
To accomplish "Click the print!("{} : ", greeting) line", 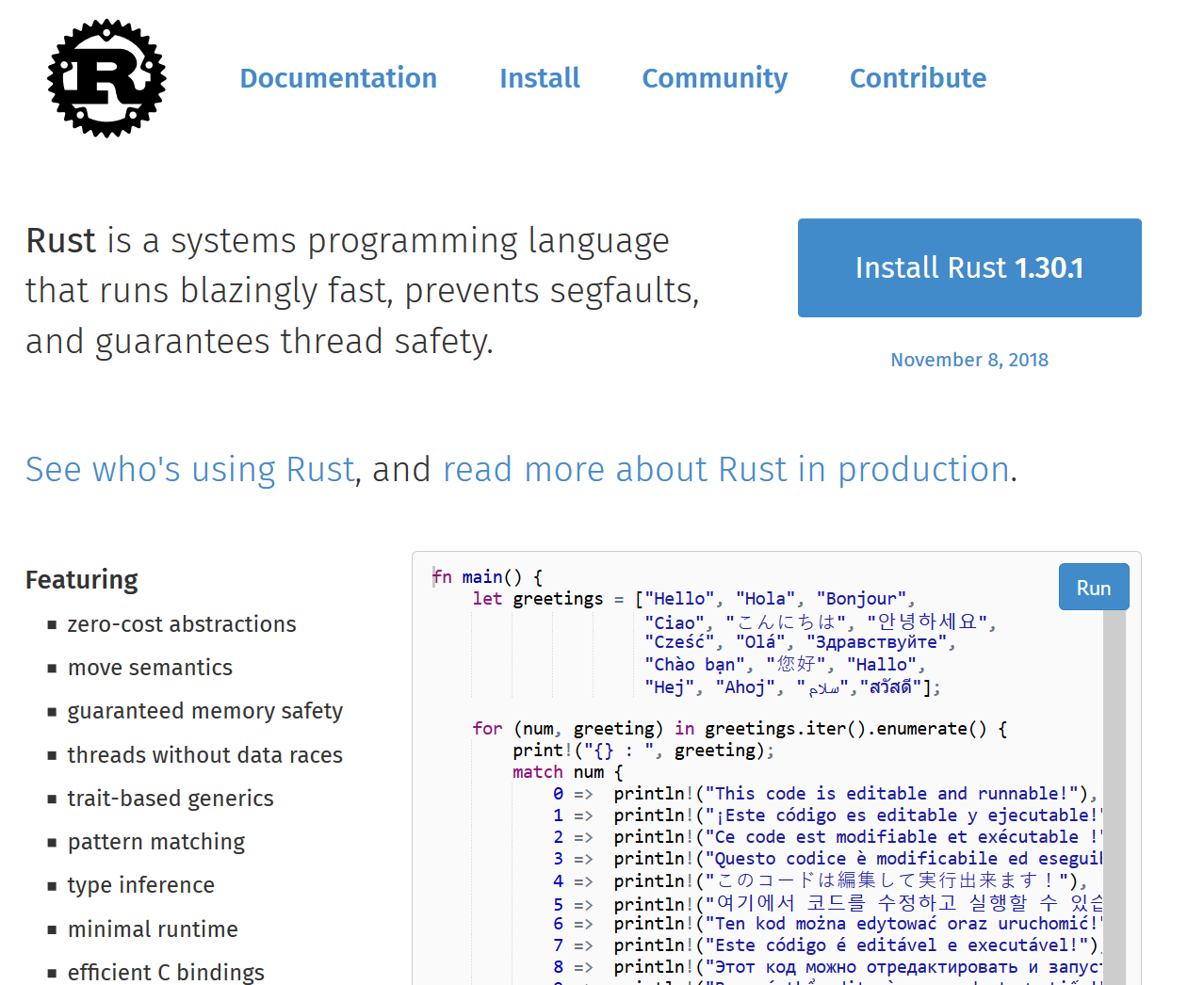I will pos(643,751).
